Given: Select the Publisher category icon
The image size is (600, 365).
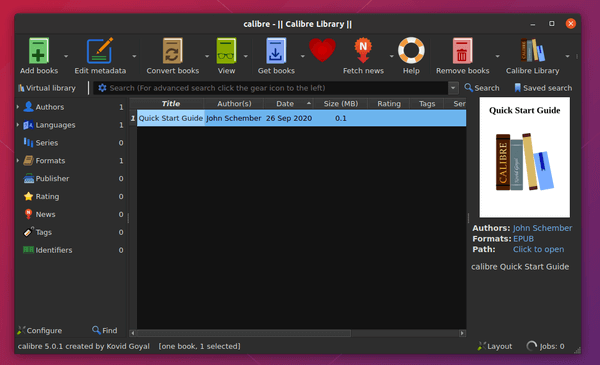Looking at the screenshot, I should (28, 178).
